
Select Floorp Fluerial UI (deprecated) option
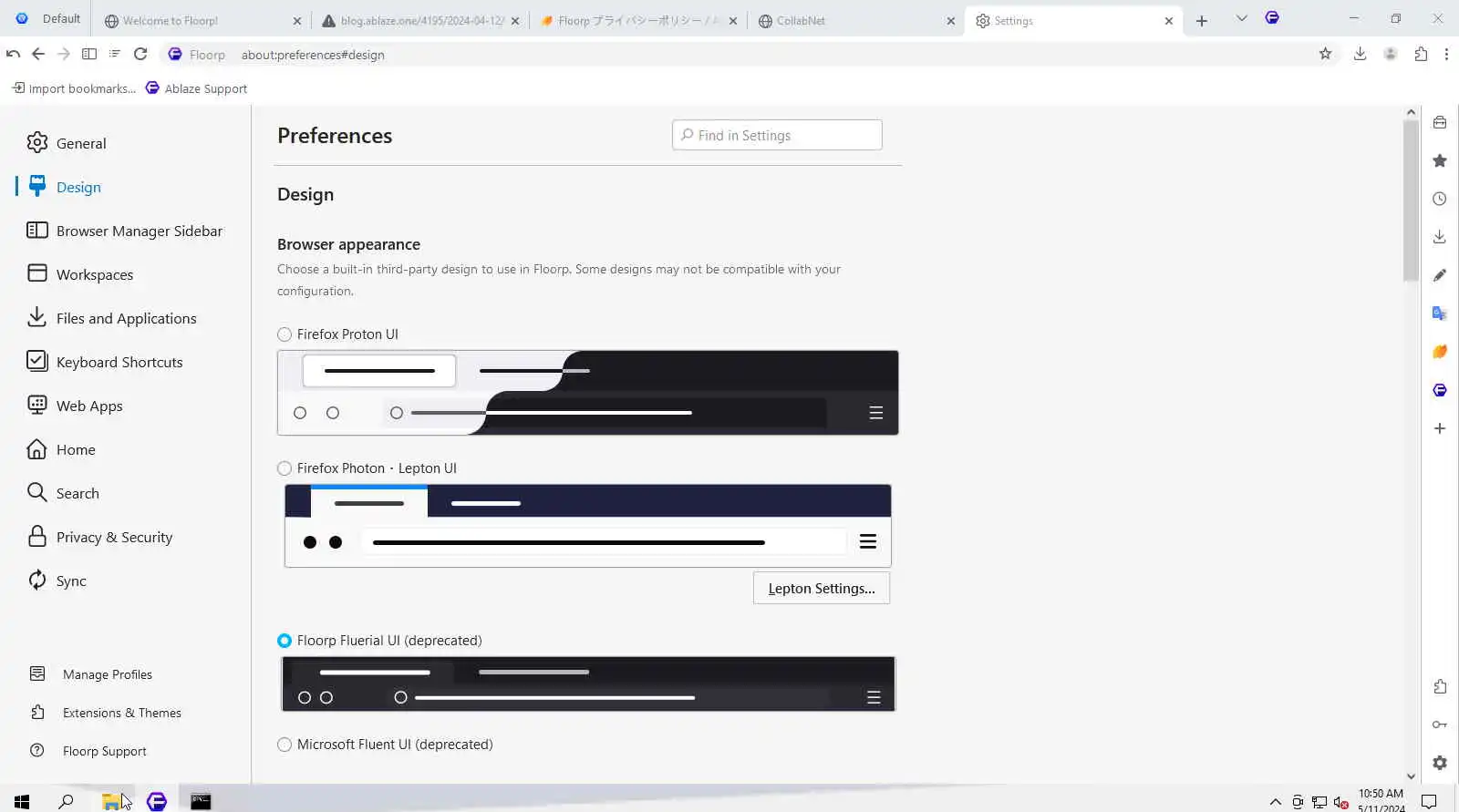point(285,641)
